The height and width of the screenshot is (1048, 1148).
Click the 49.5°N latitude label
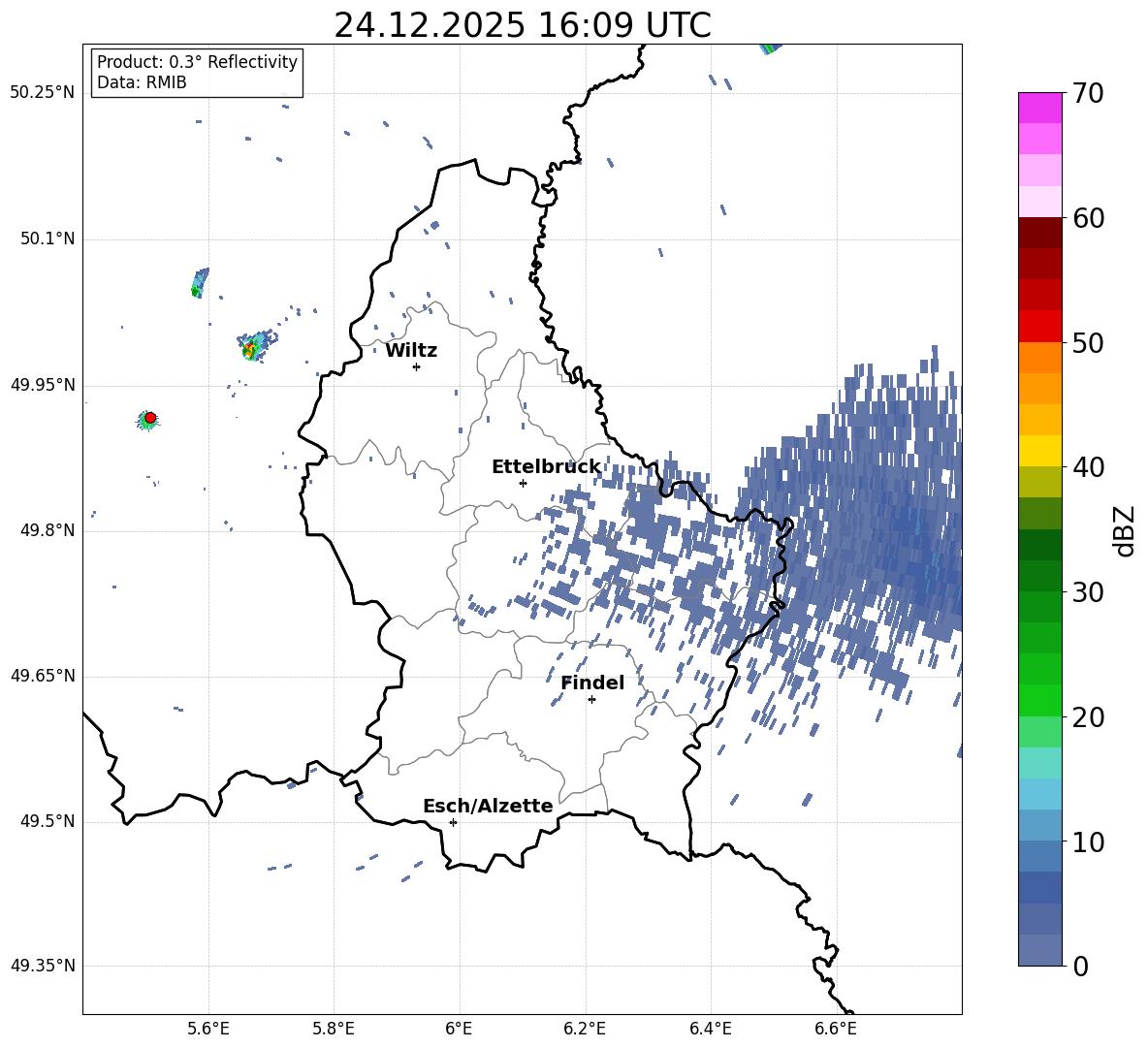(48, 822)
